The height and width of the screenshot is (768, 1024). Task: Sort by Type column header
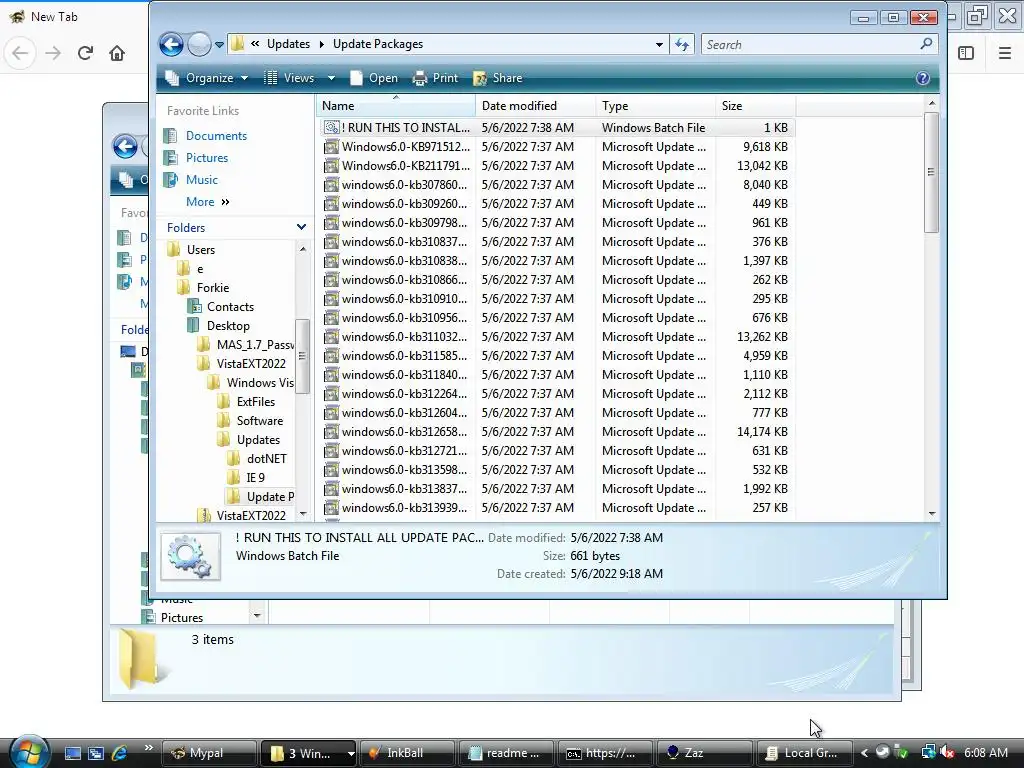[x=655, y=106]
